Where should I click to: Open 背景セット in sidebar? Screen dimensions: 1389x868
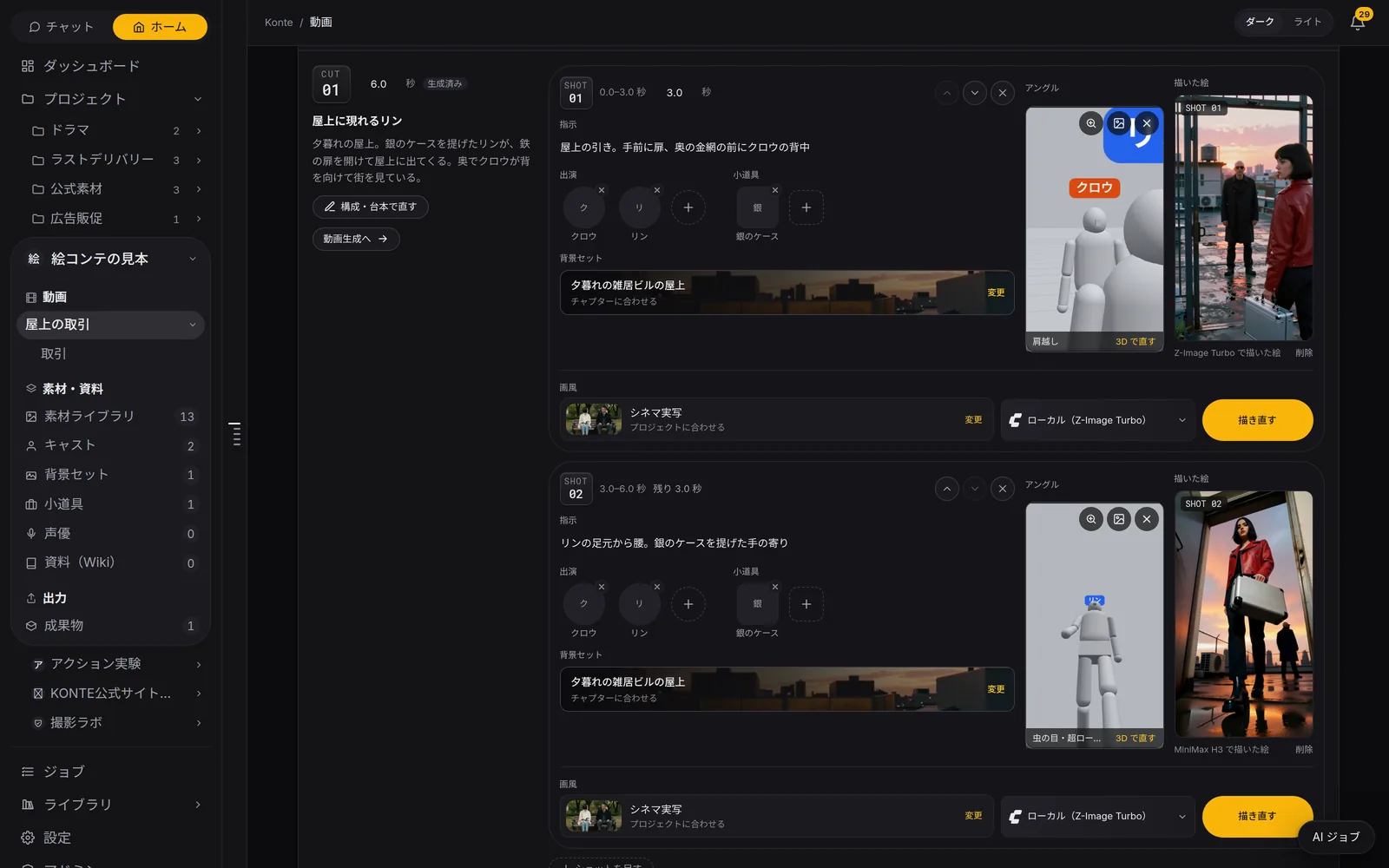pyautogui.click(x=110, y=475)
